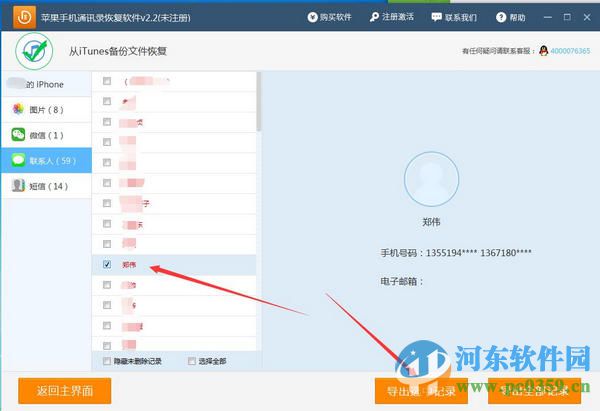Open the 图片 (8) category
The width and height of the screenshot is (600, 411).
pos(46,110)
